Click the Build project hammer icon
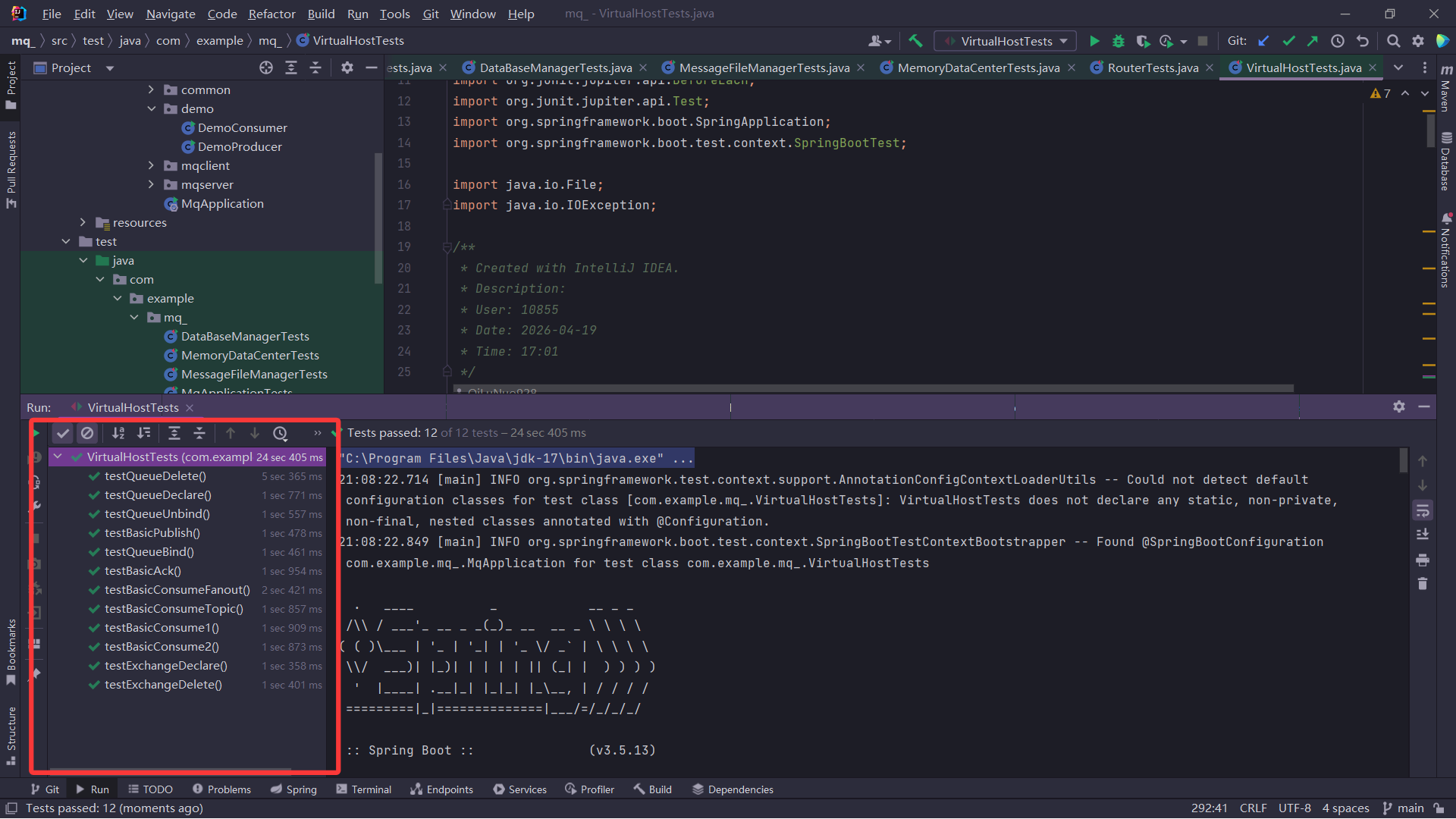1456x819 pixels. click(x=915, y=41)
